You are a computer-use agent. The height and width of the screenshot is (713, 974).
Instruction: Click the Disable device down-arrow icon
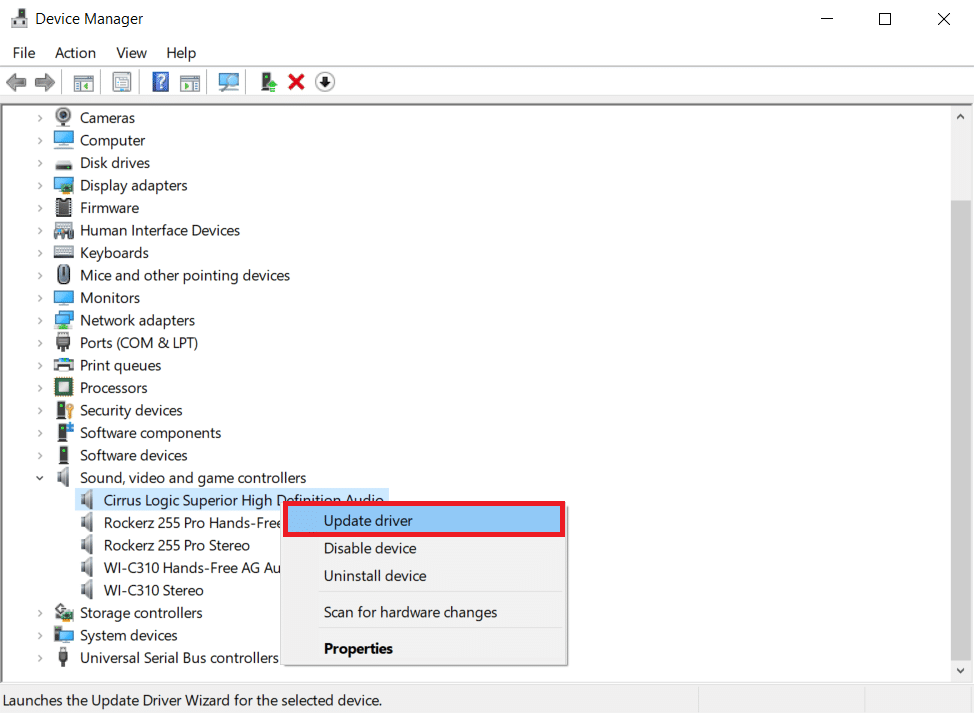pyautogui.click(x=324, y=82)
